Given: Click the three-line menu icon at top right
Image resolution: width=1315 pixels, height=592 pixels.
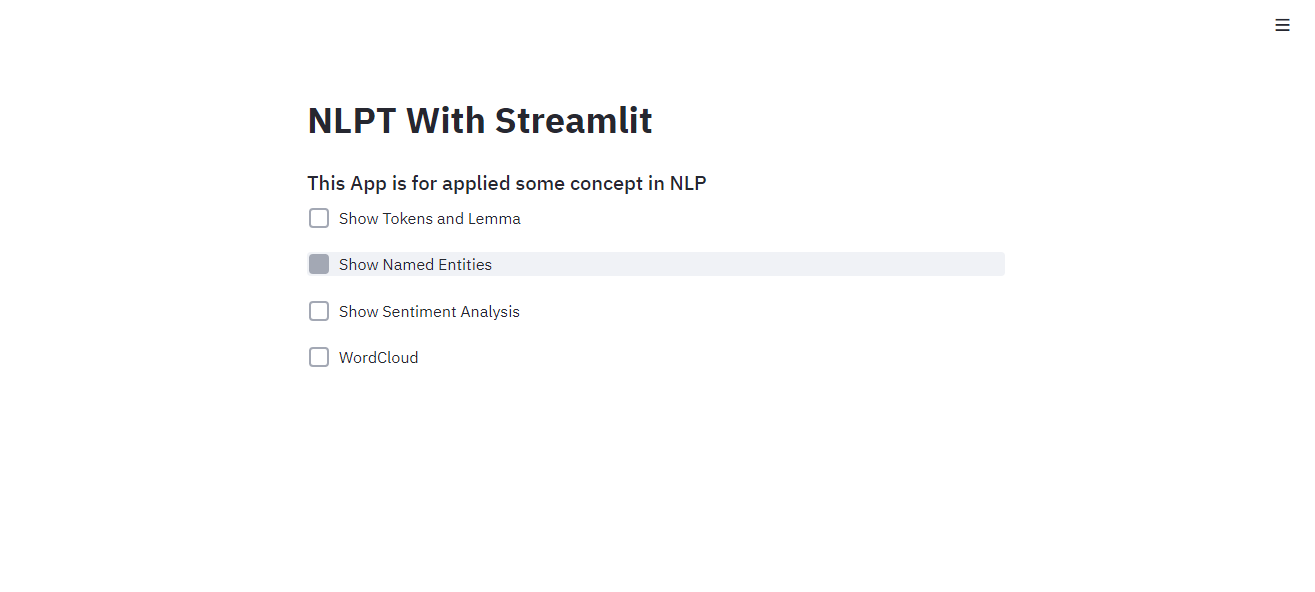Looking at the screenshot, I should [x=1283, y=24].
